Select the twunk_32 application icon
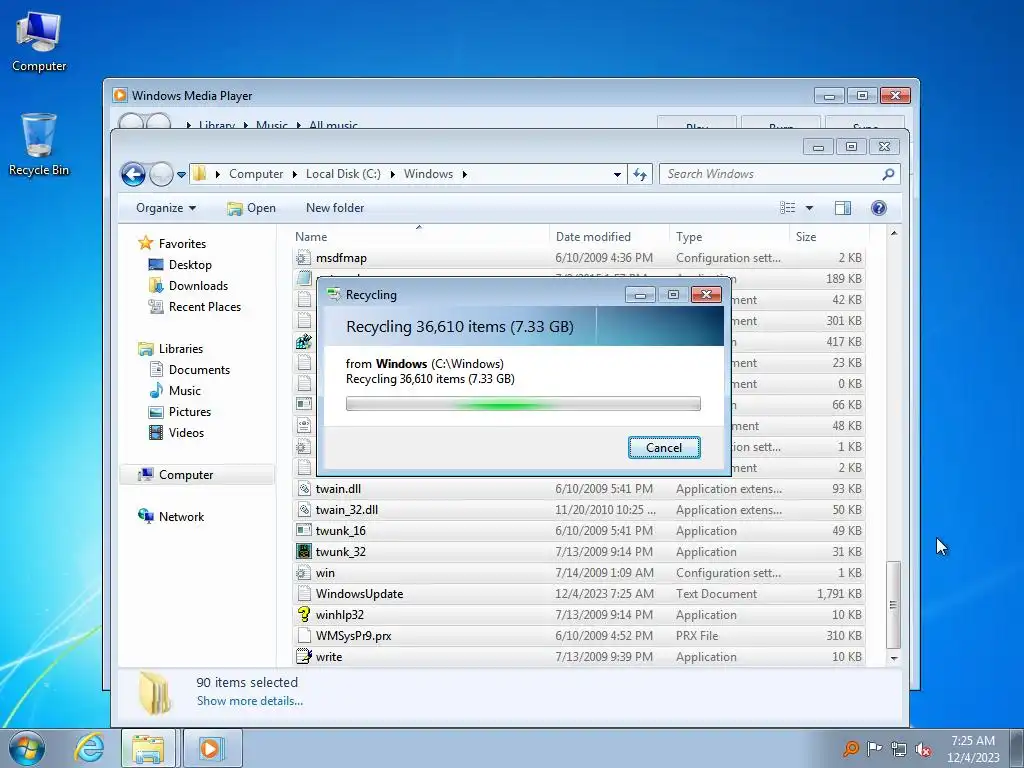Image resolution: width=1024 pixels, height=768 pixels. 304,551
